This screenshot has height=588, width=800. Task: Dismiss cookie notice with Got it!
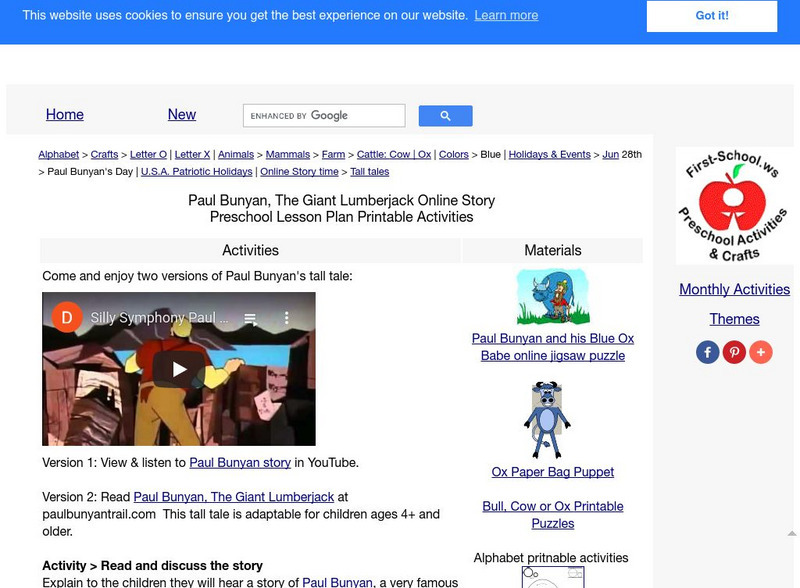pos(712,16)
